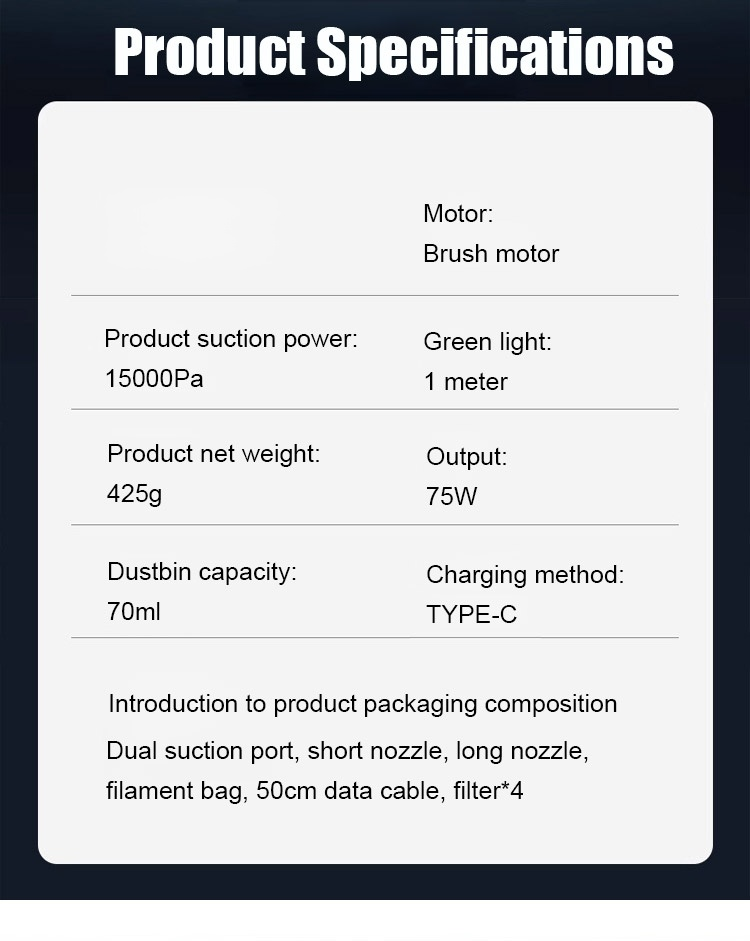Select the 75W output value
The height and width of the screenshot is (941, 750).
(452, 497)
